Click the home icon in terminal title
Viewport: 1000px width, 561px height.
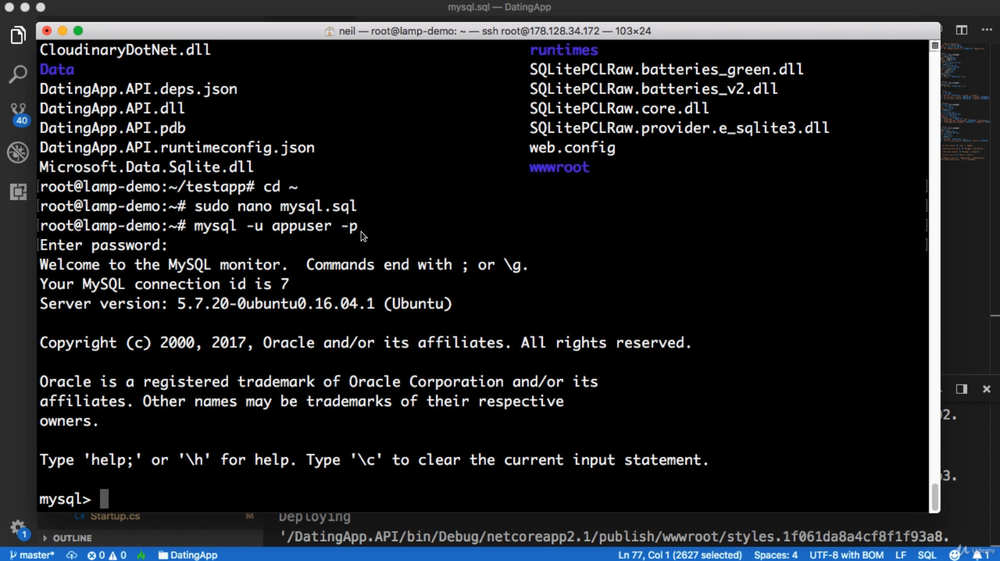point(329,31)
